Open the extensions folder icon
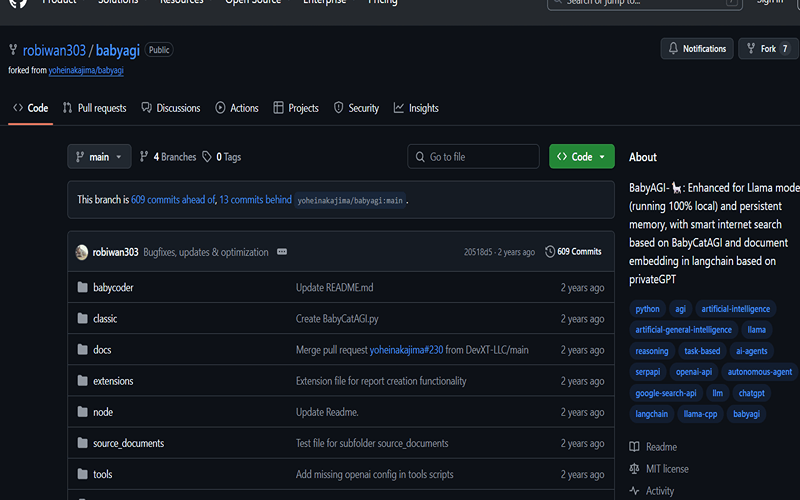The width and height of the screenshot is (800, 500). [82, 381]
